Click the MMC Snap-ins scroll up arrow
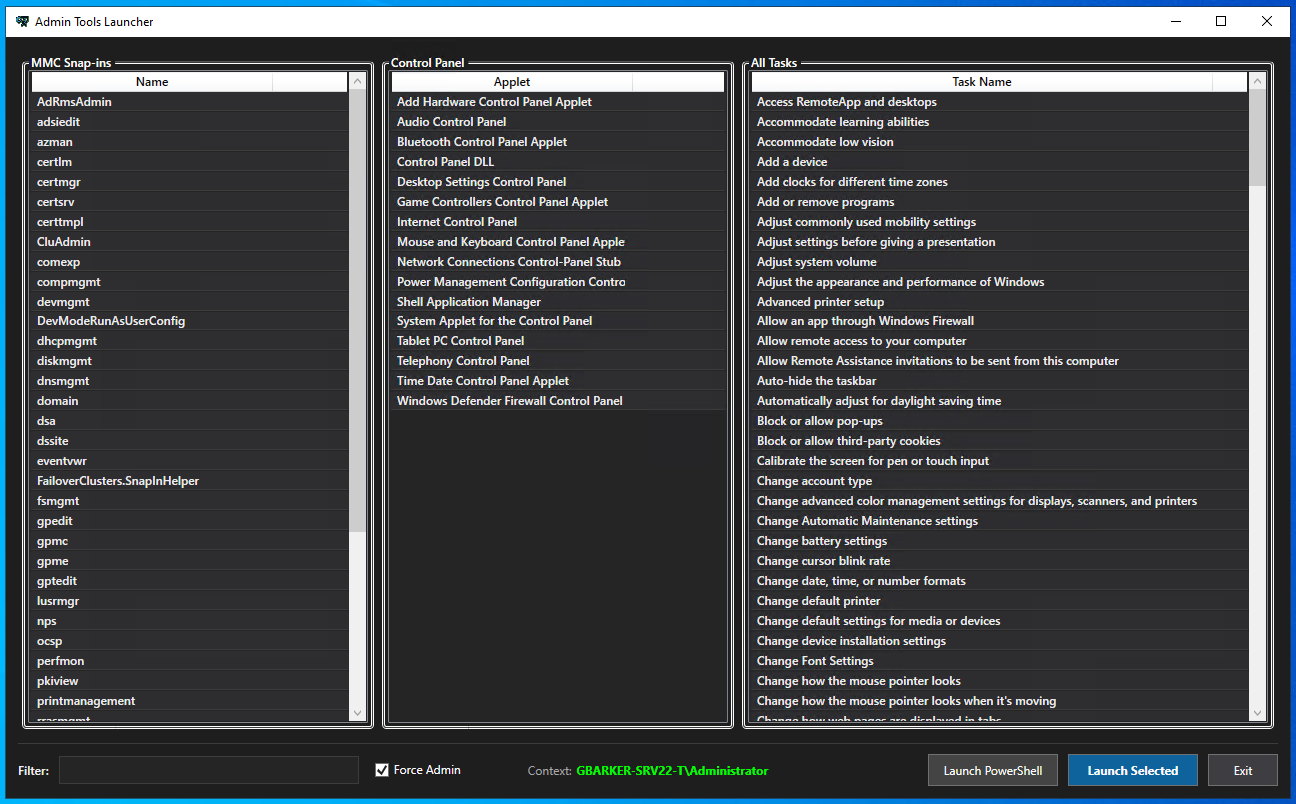 click(358, 82)
